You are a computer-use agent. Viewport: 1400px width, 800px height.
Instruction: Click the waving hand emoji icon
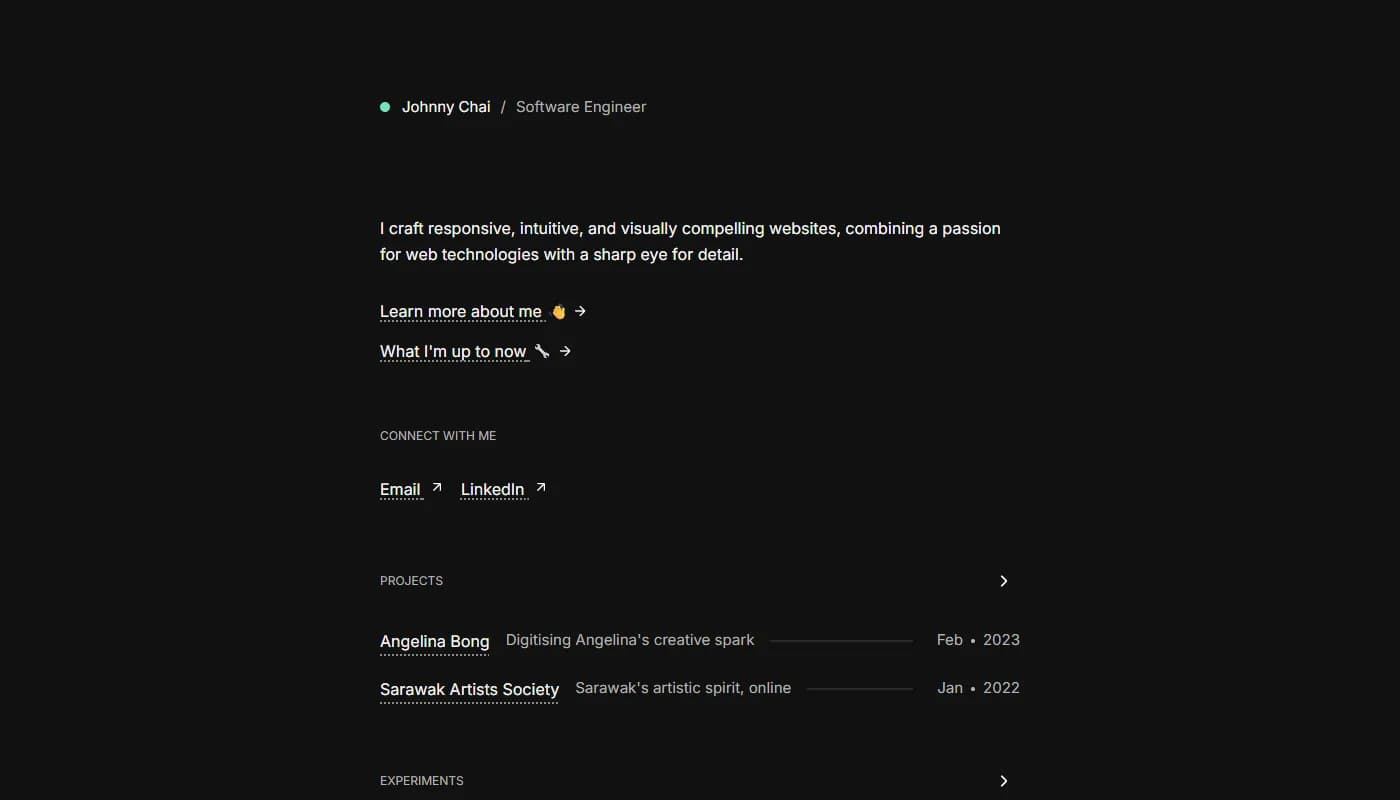[x=559, y=312]
